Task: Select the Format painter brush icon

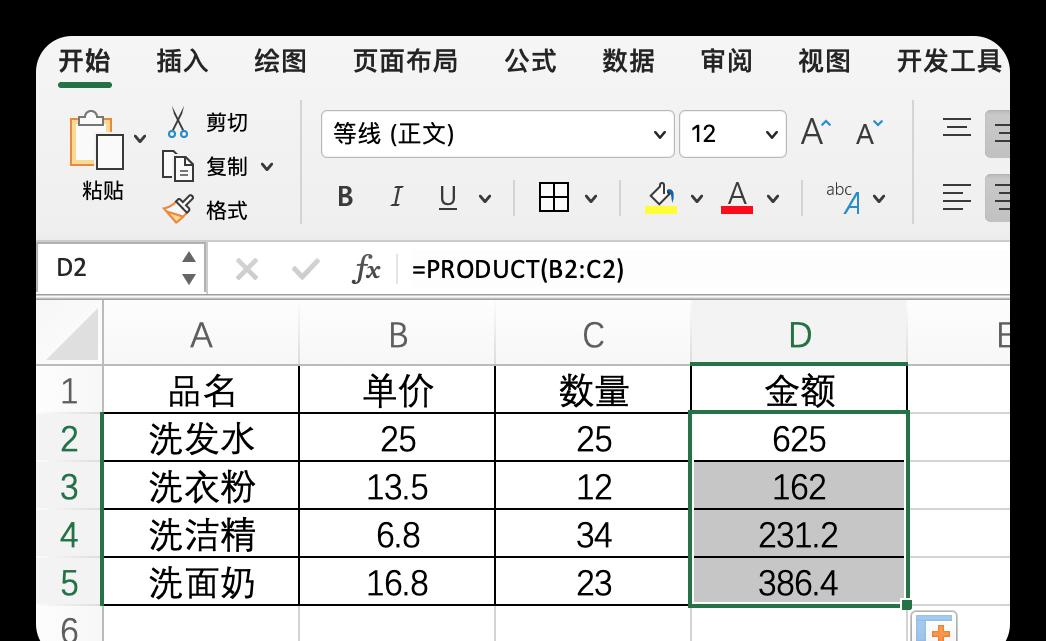Action: pos(178,209)
